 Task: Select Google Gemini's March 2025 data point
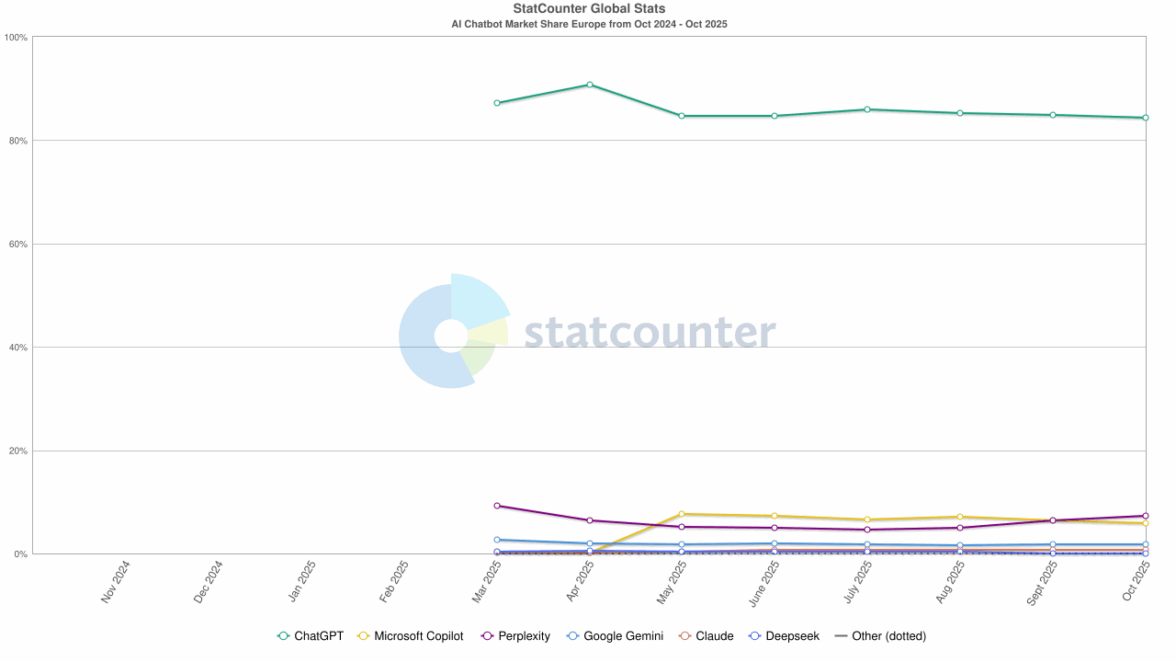(x=497, y=540)
